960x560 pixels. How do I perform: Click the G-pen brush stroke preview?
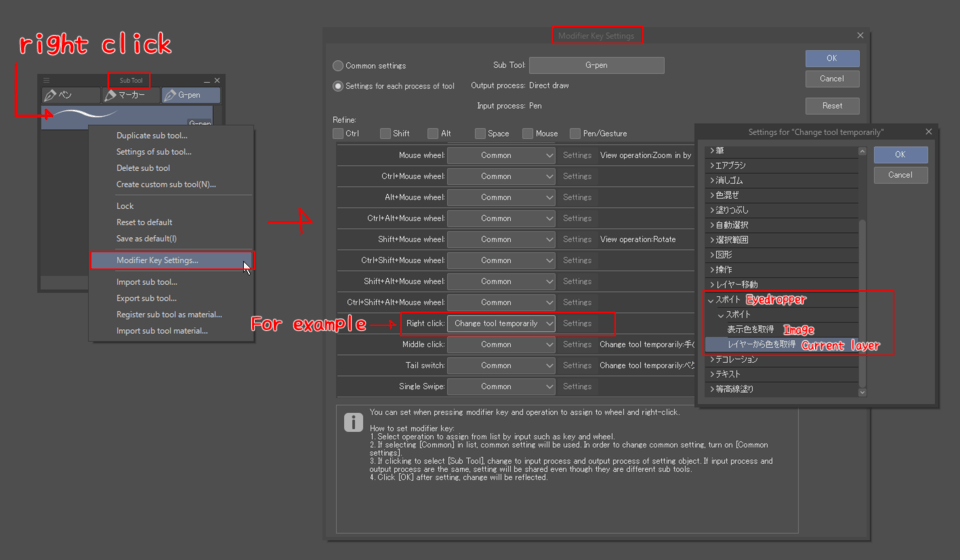tap(100, 115)
